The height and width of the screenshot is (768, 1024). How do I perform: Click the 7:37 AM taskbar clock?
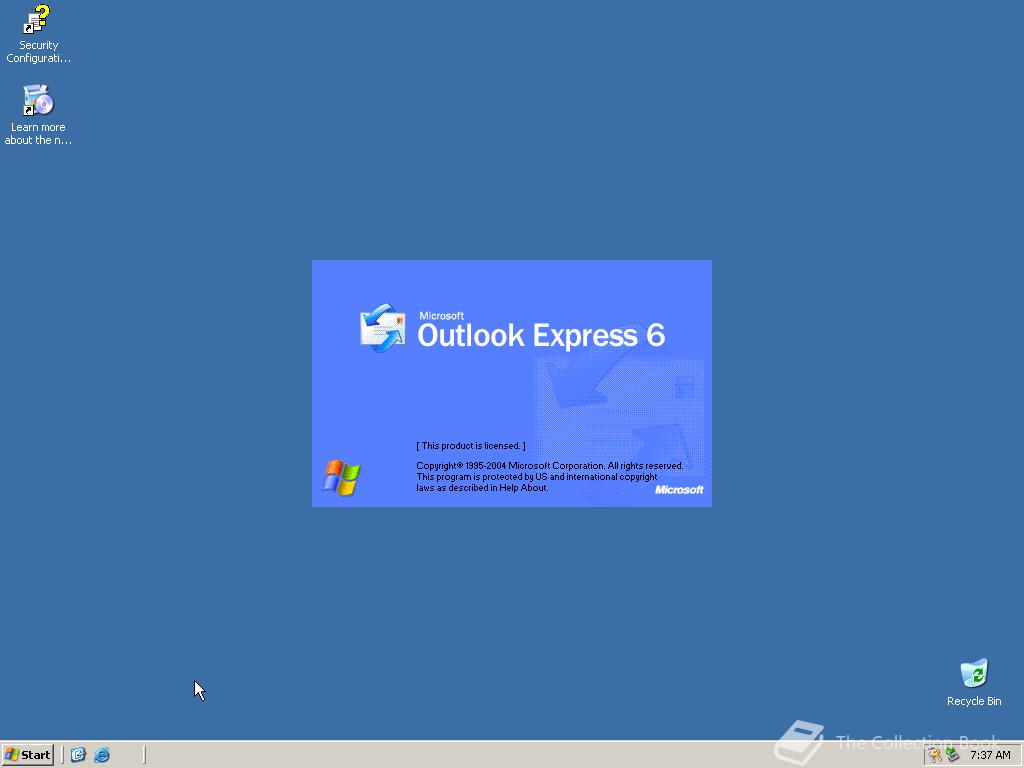990,755
